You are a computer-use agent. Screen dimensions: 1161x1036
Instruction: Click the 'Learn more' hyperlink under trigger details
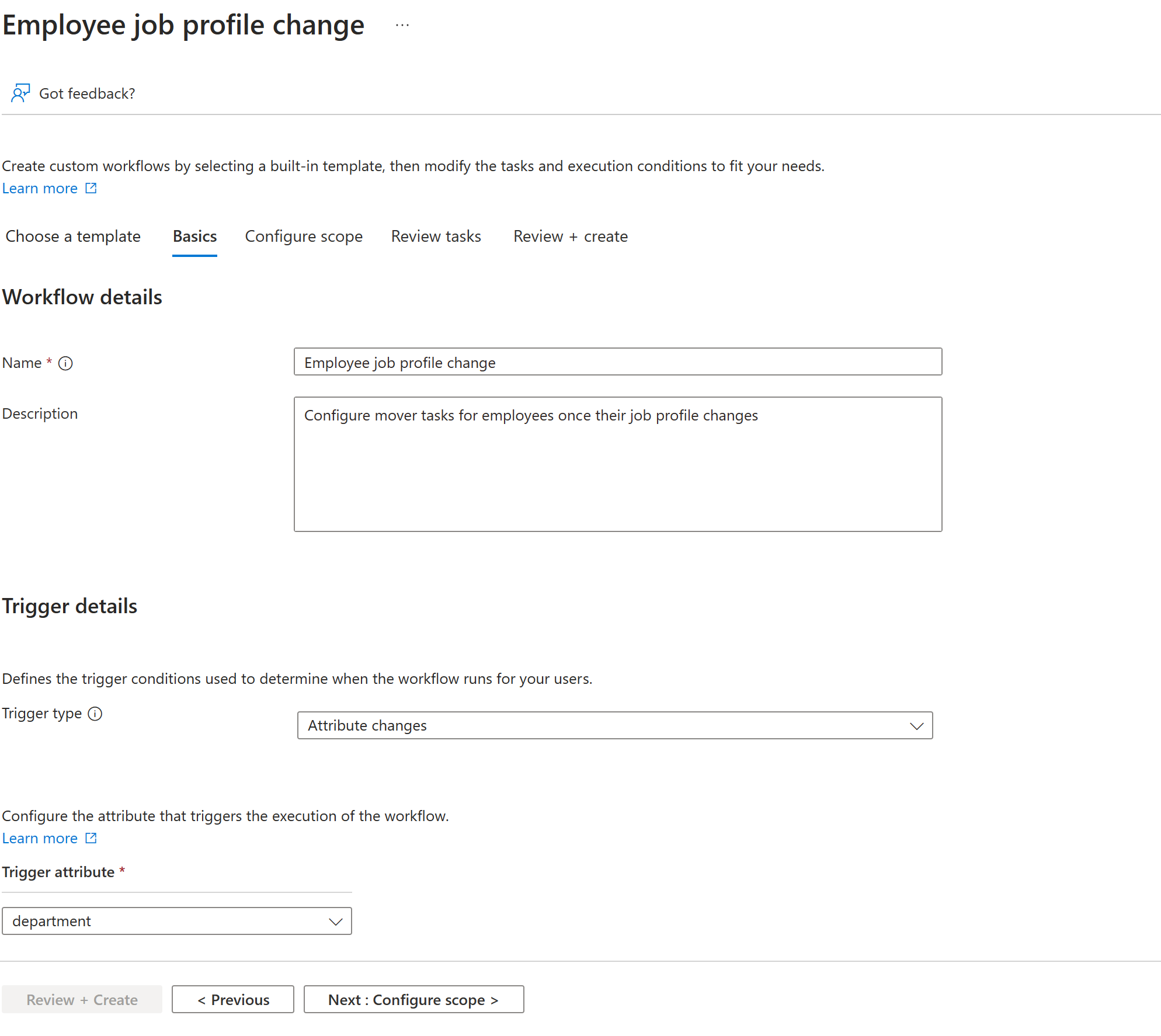(39, 838)
